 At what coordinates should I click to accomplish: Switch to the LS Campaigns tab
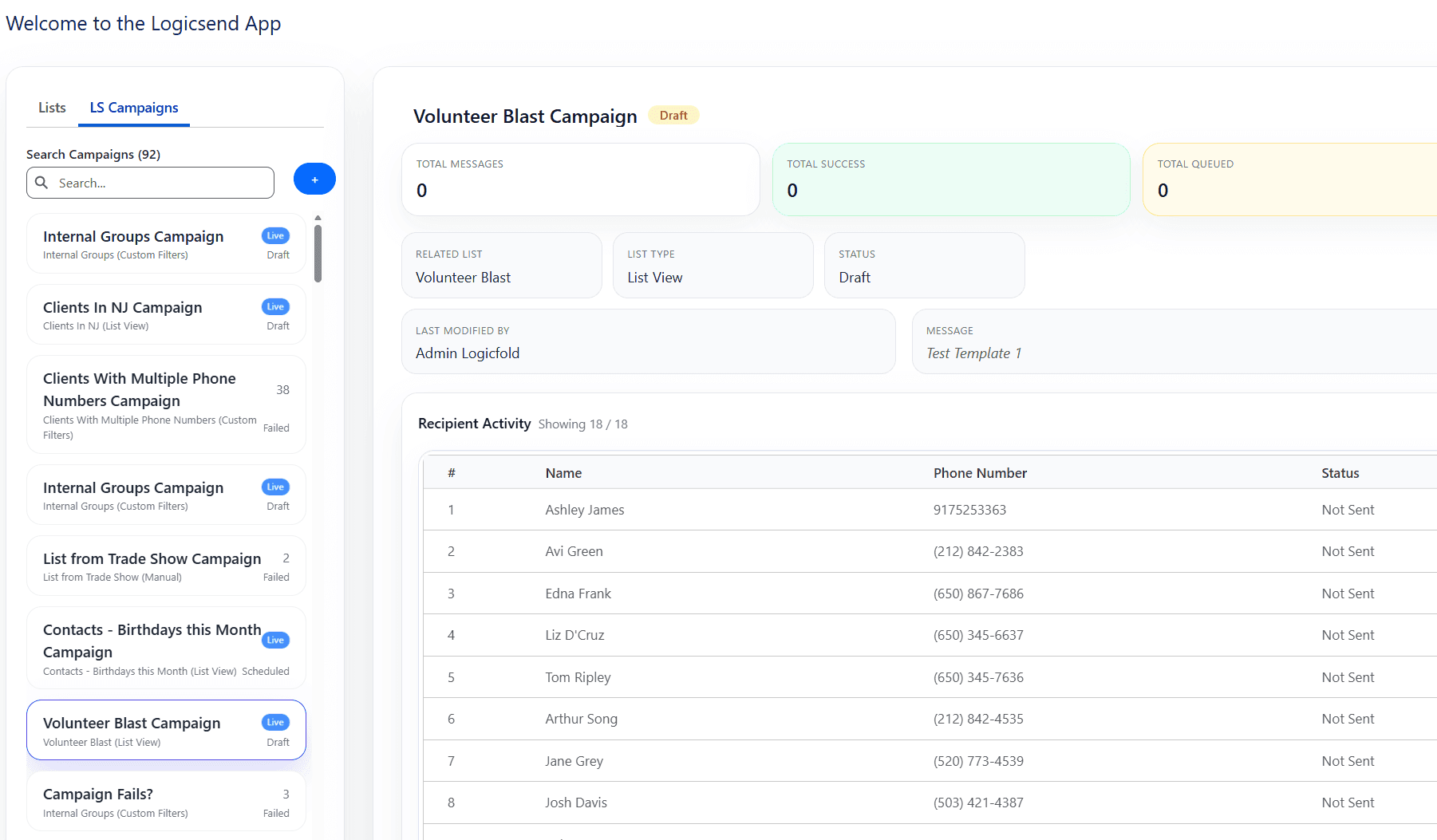coord(133,108)
